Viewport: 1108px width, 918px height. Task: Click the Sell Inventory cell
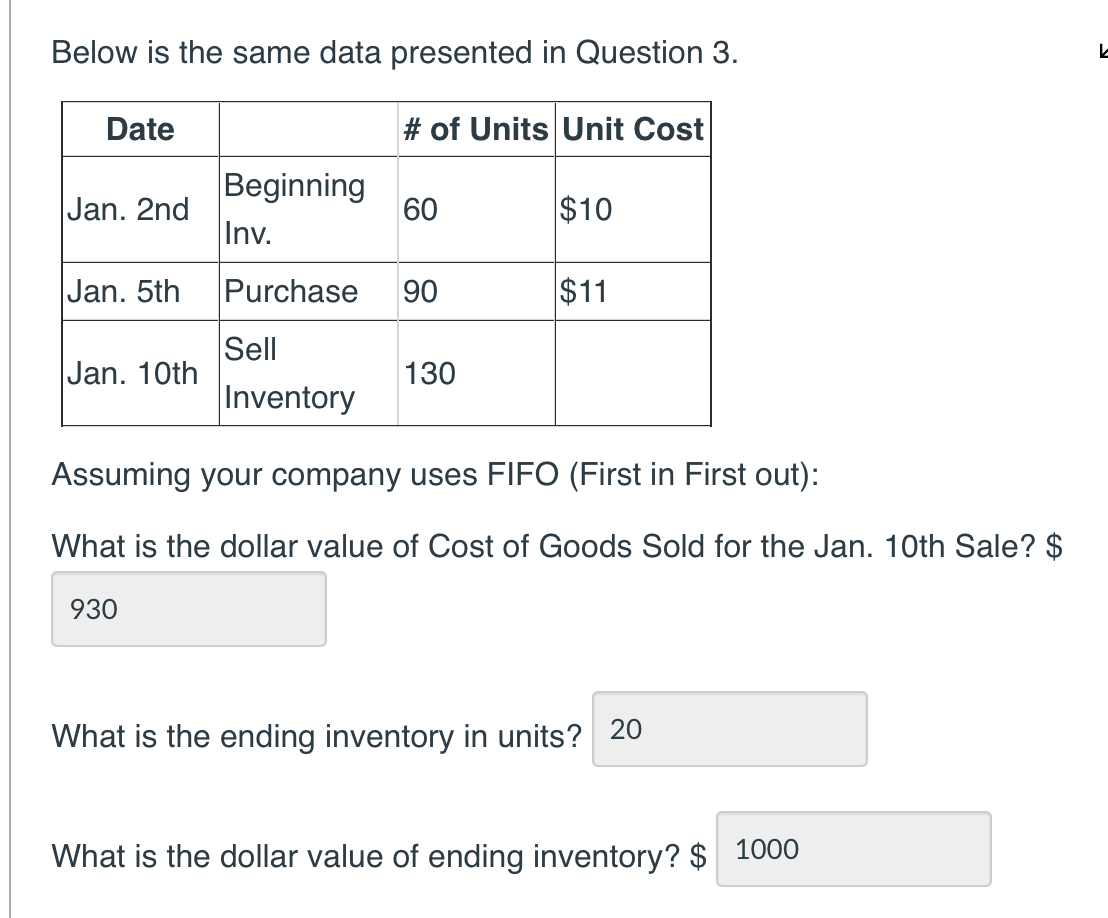point(289,374)
